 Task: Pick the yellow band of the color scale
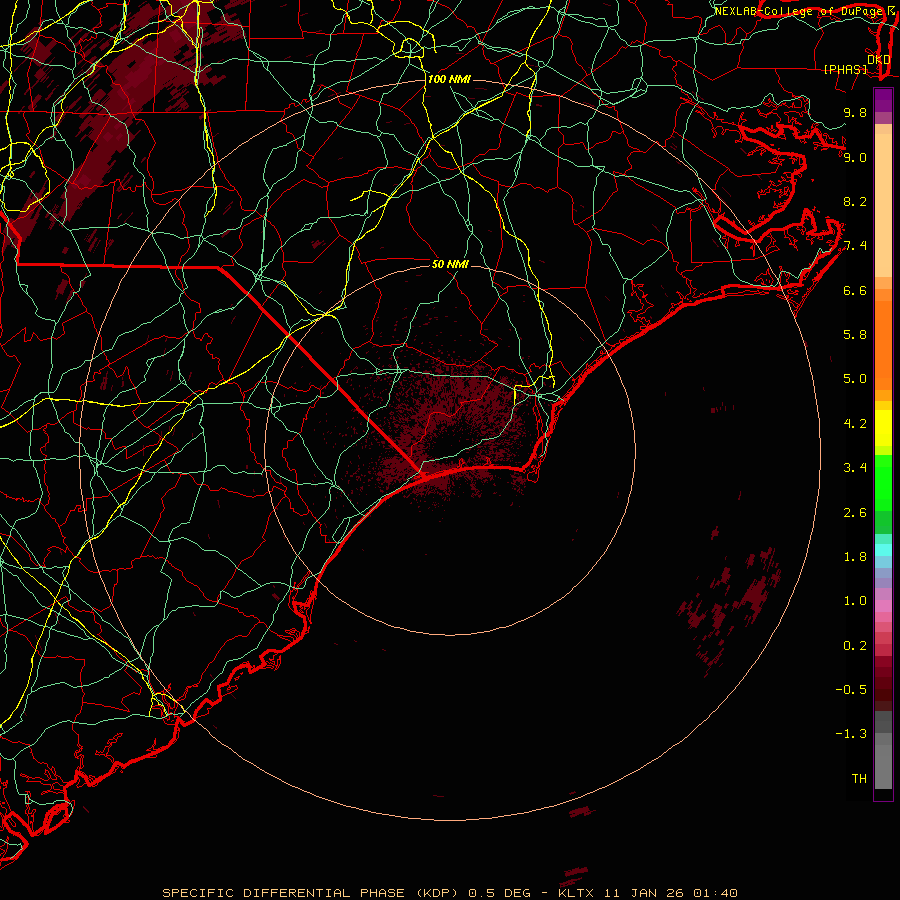tap(883, 428)
